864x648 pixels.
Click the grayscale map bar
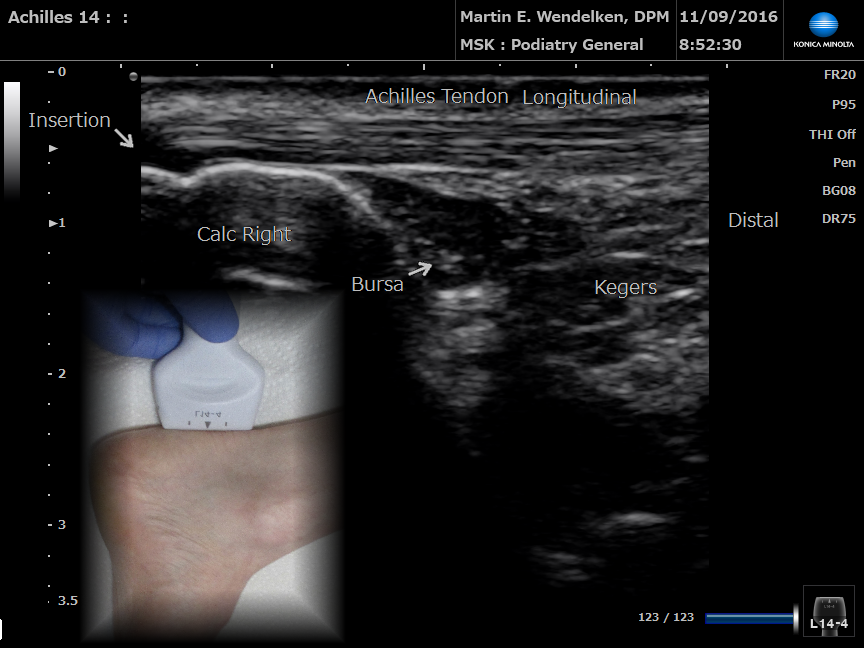click(x=12, y=138)
